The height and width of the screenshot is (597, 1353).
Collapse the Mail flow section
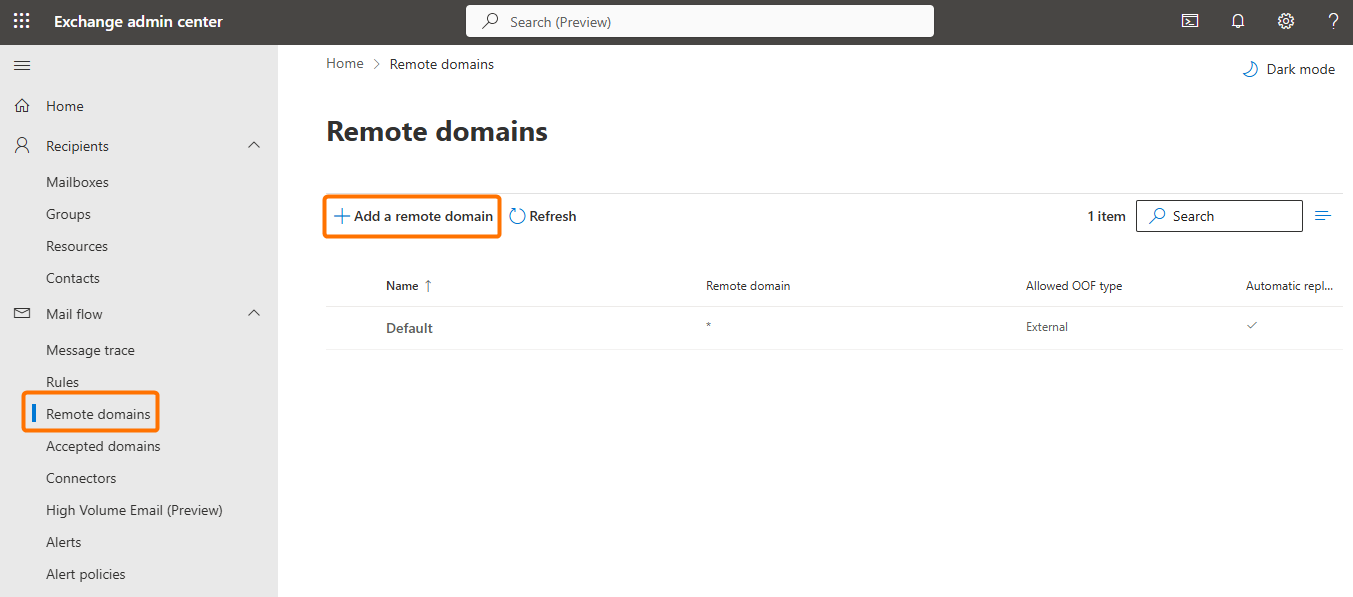(254, 314)
